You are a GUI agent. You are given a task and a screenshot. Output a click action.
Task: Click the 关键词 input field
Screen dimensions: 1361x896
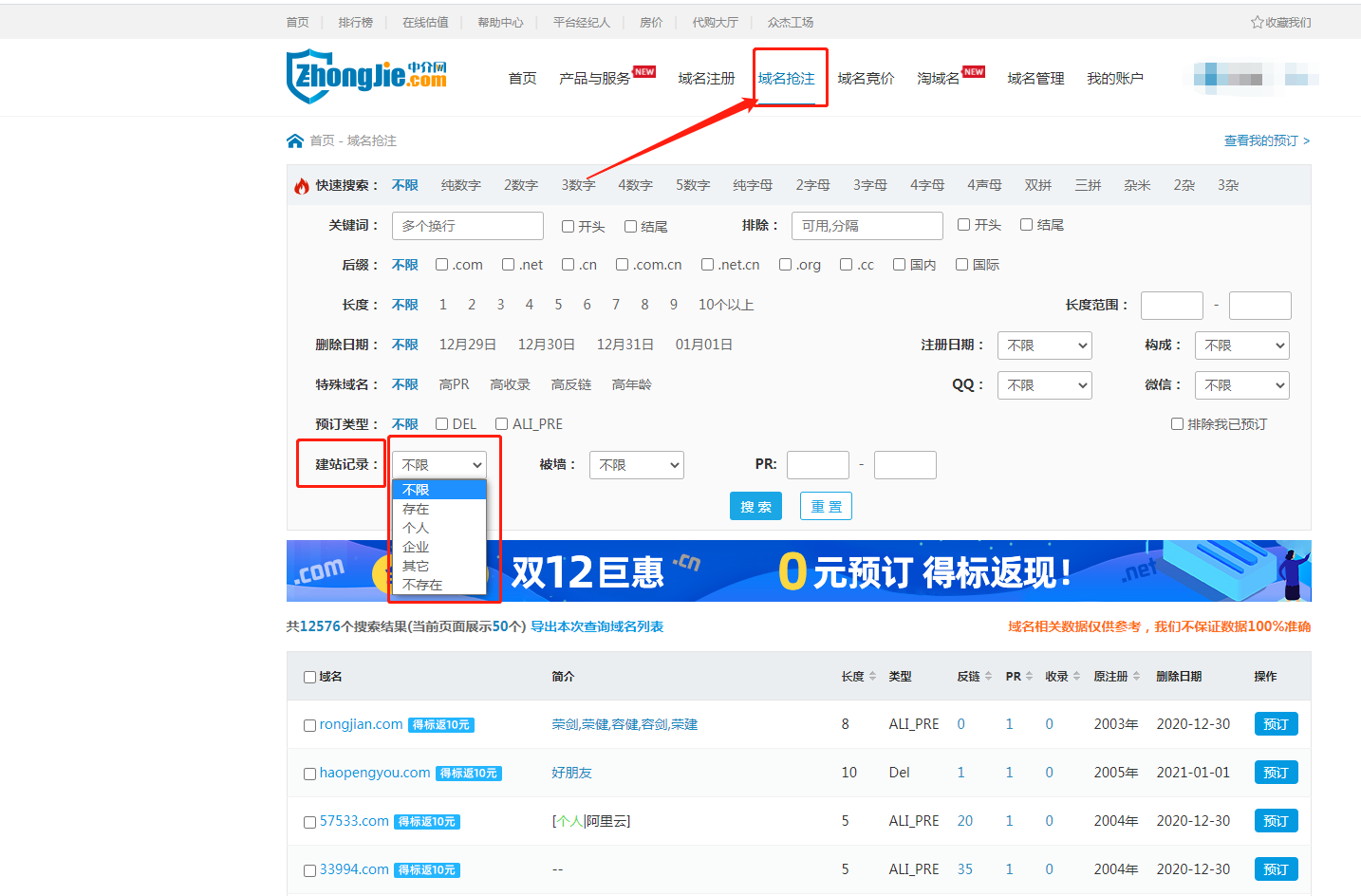coord(467,226)
